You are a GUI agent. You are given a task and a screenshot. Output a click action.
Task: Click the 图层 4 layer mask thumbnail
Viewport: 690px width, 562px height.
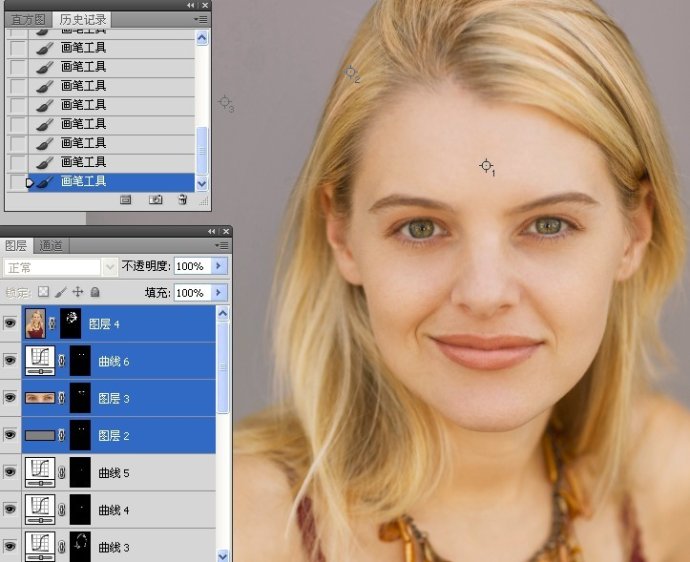70,323
